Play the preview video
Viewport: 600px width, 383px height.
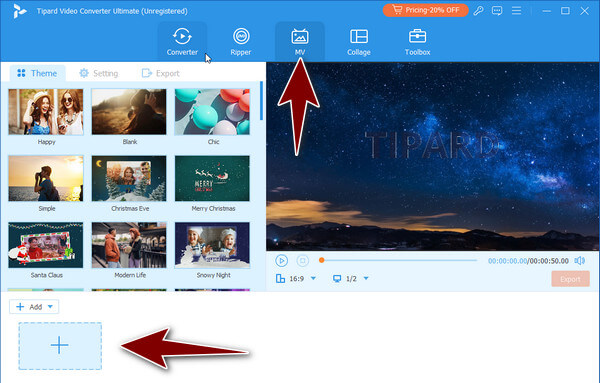tap(282, 261)
